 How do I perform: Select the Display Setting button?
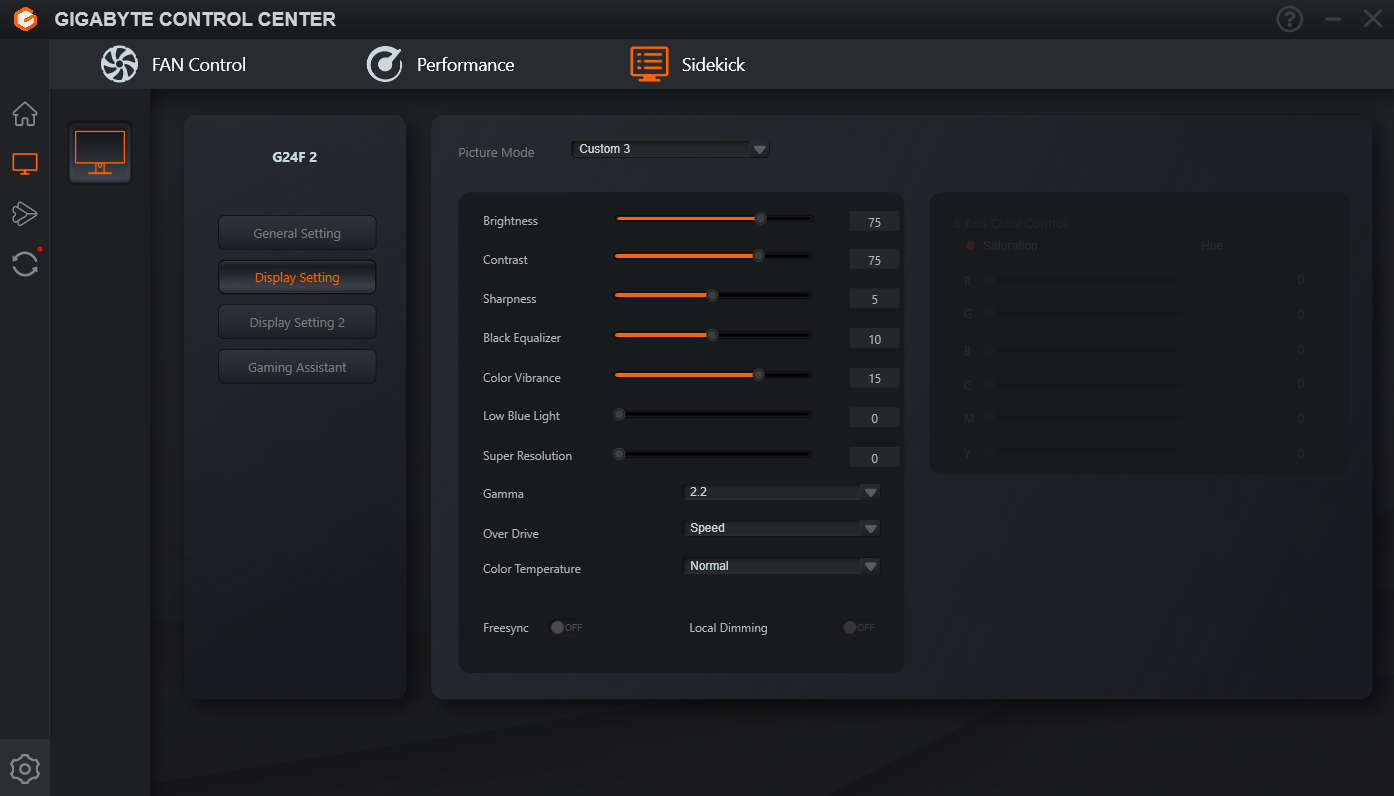297,277
